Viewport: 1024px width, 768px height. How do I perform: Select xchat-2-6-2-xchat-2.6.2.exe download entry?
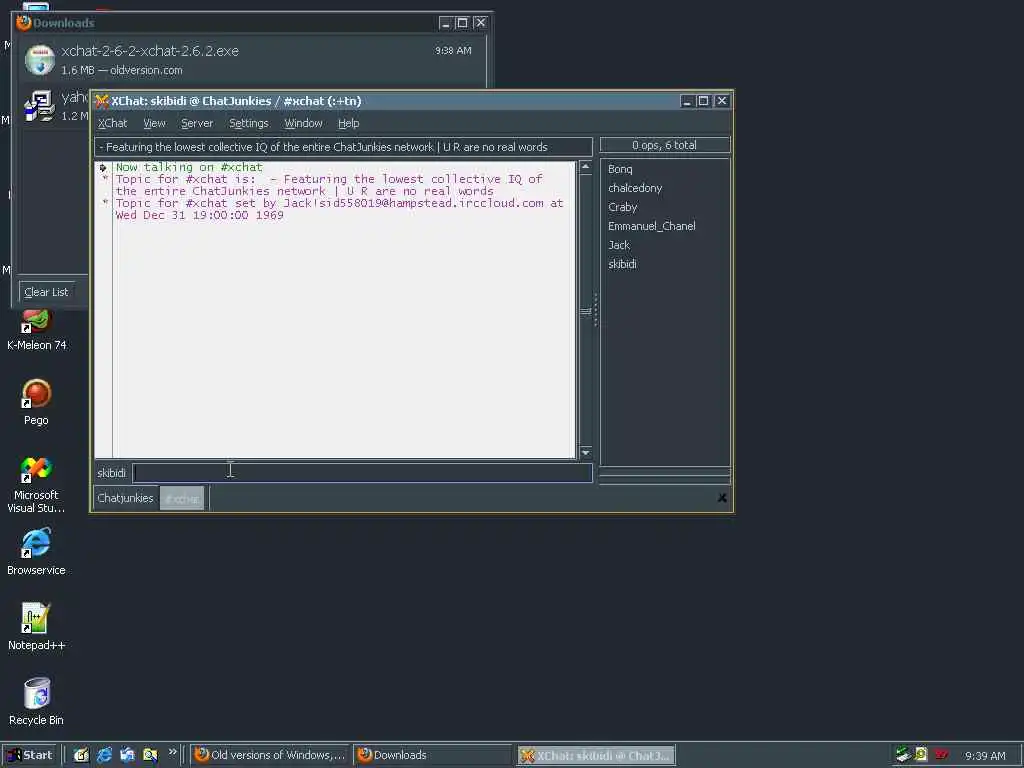tap(251, 59)
